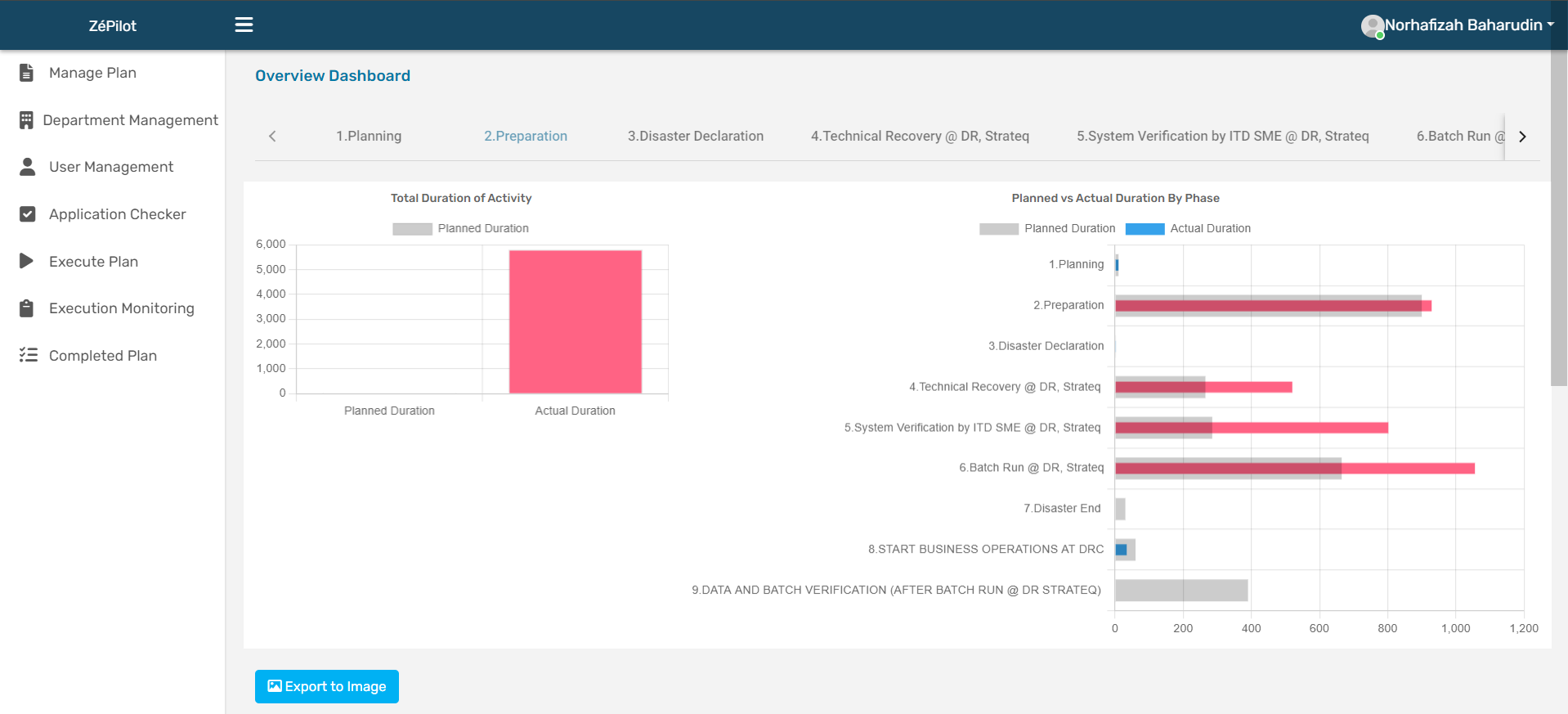This screenshot has width=1568, height=714.
Task: Click the Export to Image button
Action: (327, 686)
